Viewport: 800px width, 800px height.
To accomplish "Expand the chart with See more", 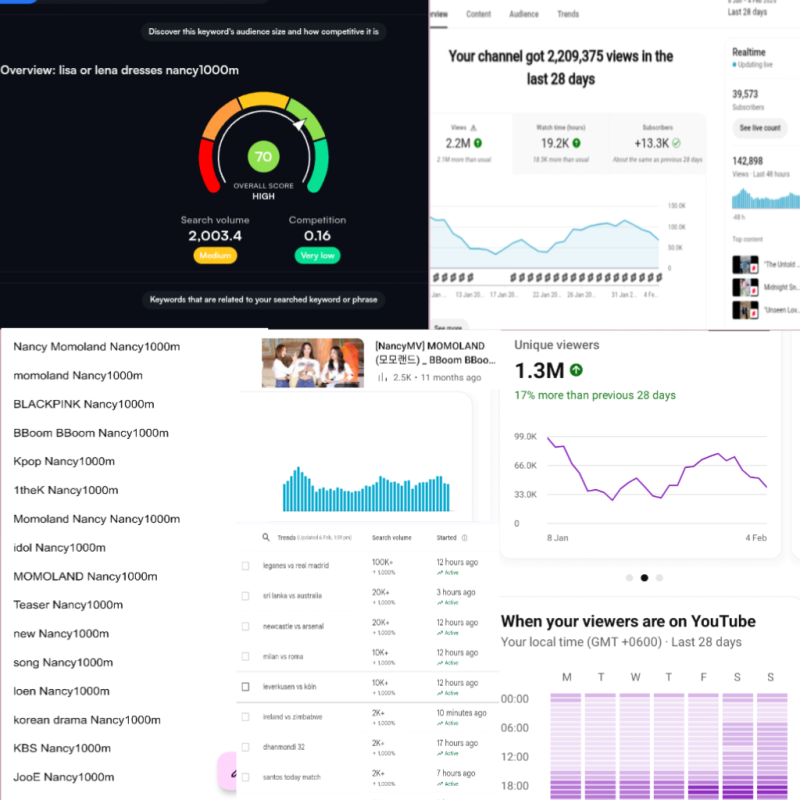I will click(x=449, y=327).
